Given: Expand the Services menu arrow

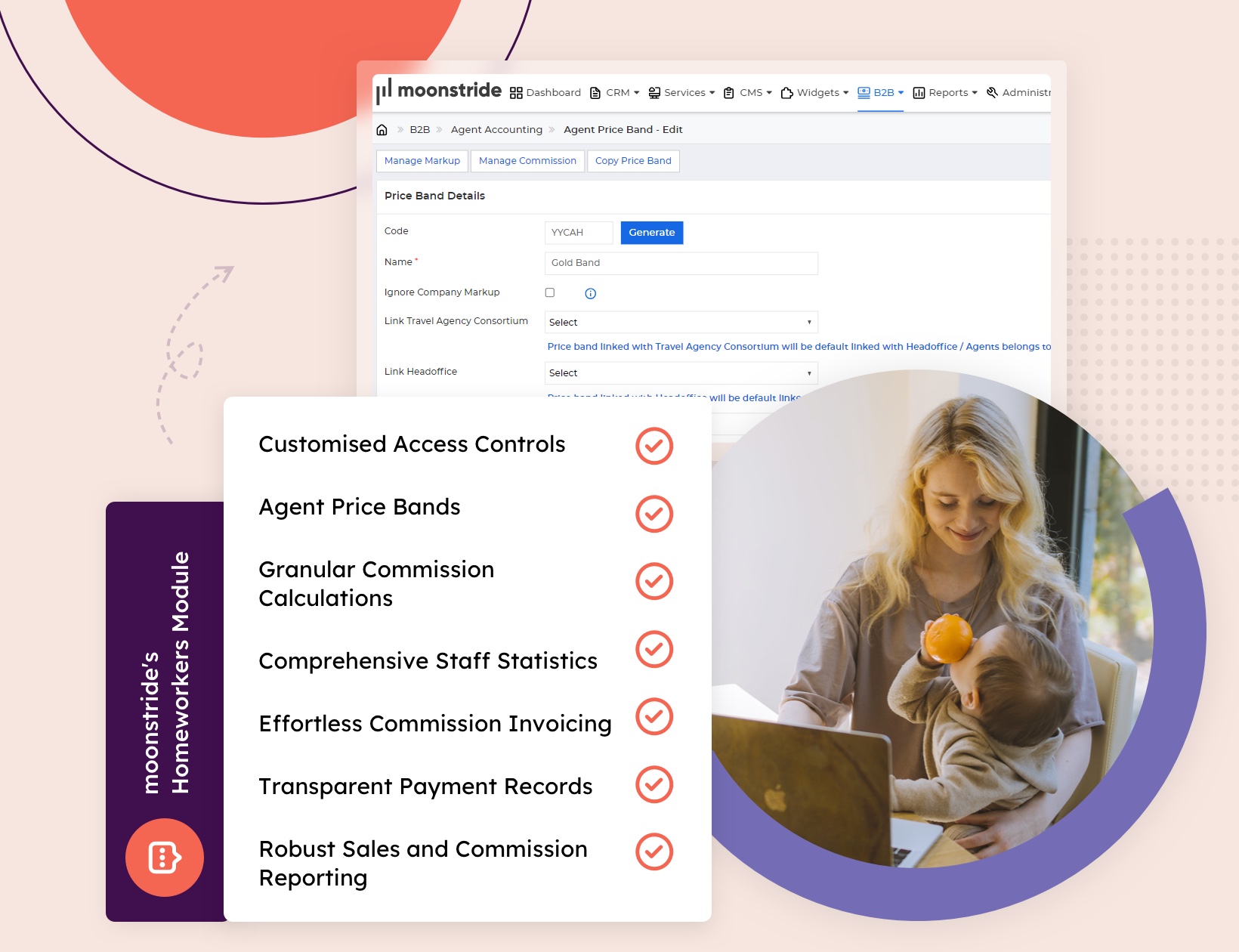Looking at the screenshot, I should coord(712,93).
